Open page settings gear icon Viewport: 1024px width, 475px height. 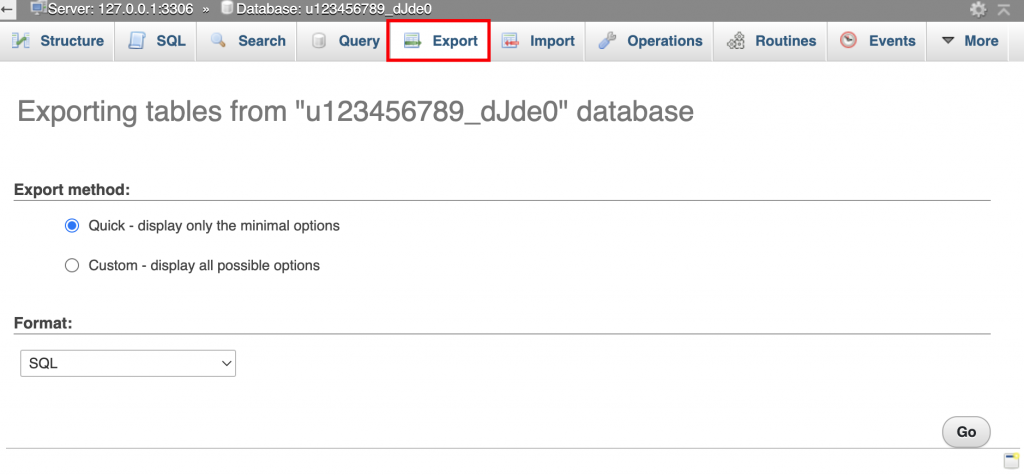tap(978, 9)
